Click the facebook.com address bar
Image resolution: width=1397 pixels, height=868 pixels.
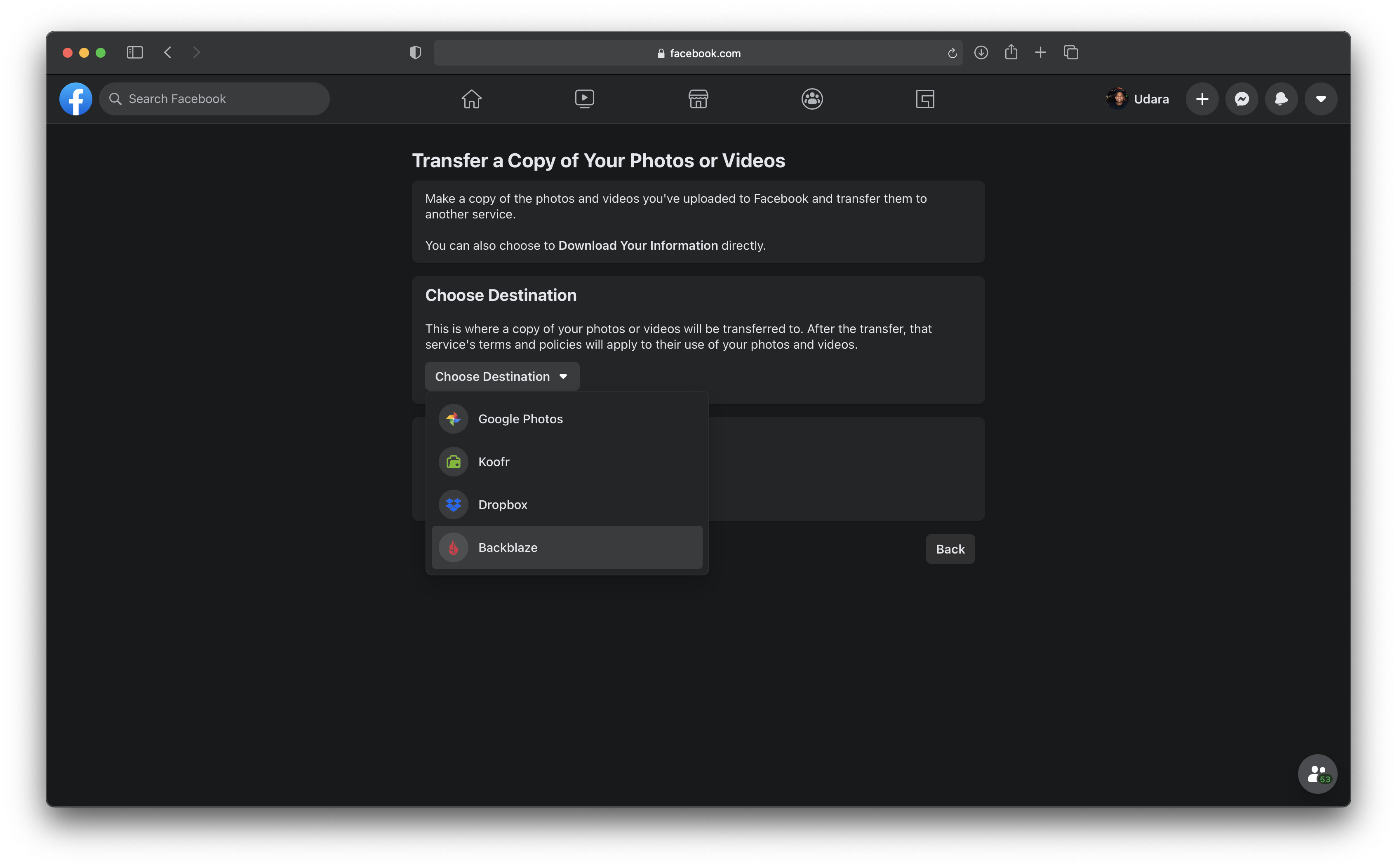pos(698,53)
